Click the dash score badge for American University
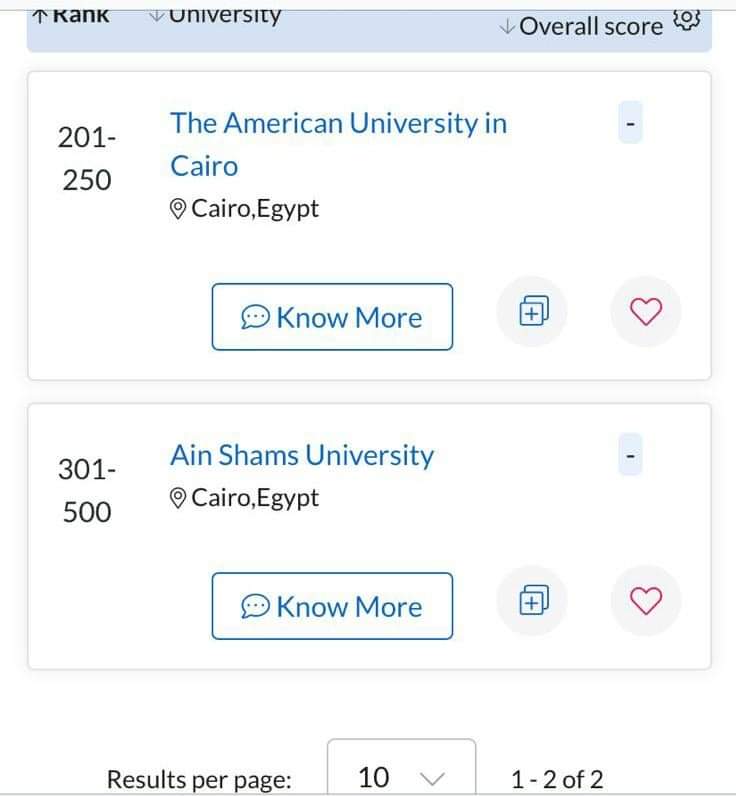This screenshot has width=736, height=796. click(x=630, y=124)
